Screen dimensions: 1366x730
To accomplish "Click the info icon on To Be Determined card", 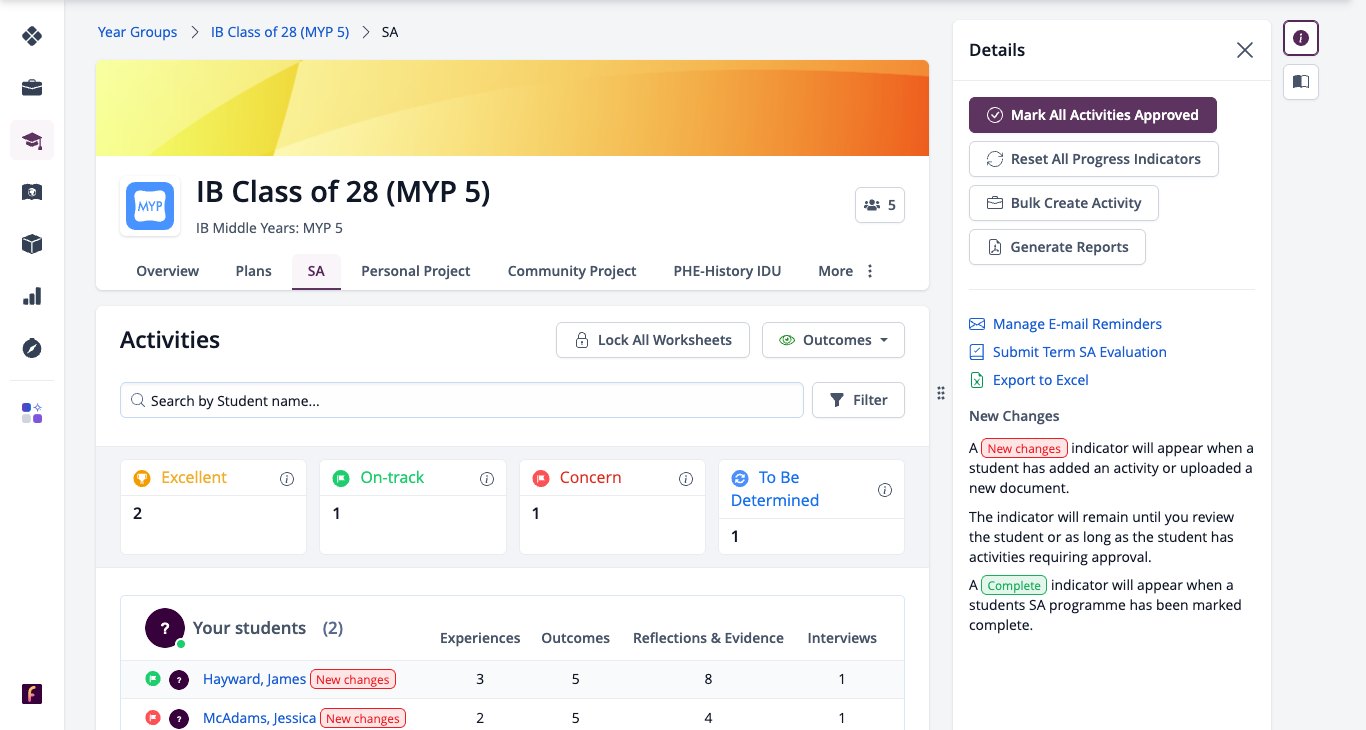I will [x=885, y=490].
